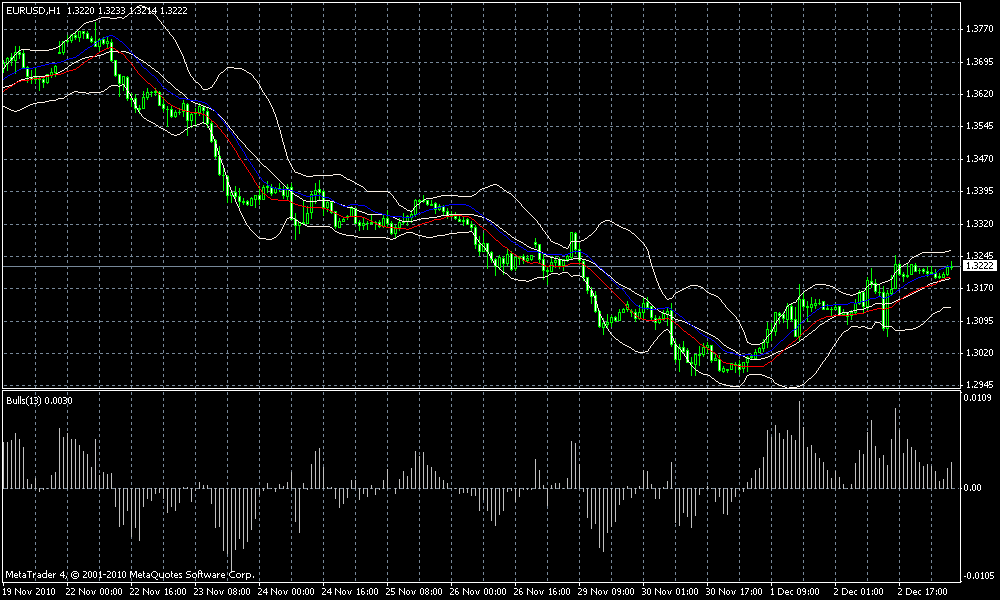Click the 1.3395 price axis label
The image size is (1000, 600).
[x=980, y=191]
